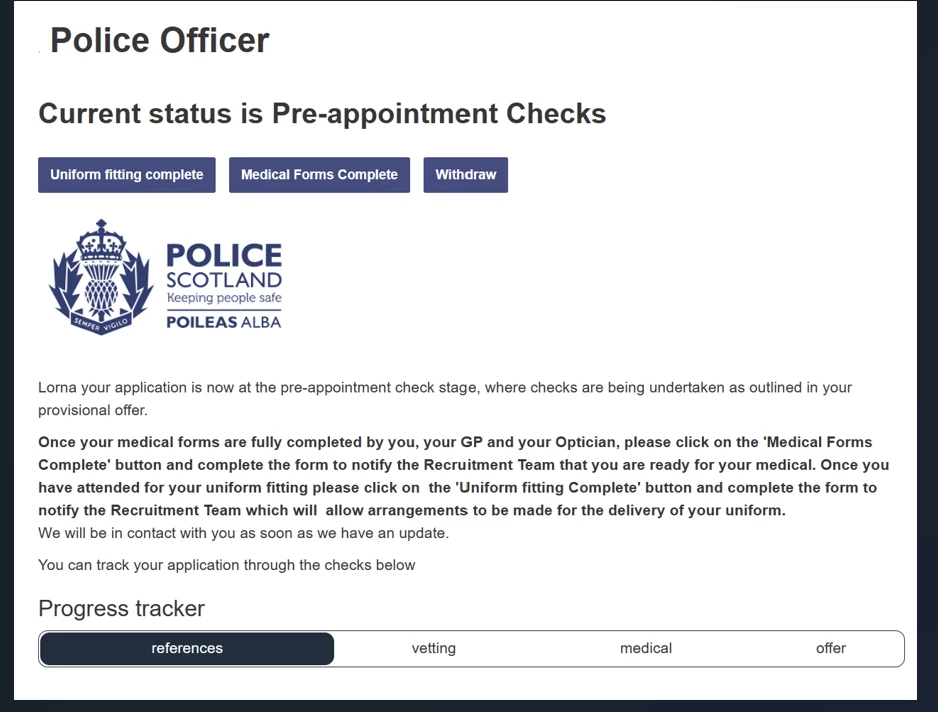Screen dimensions: 938x712
Task: Select the medical stage in progress tracker
Action: (x=646, y=649)
